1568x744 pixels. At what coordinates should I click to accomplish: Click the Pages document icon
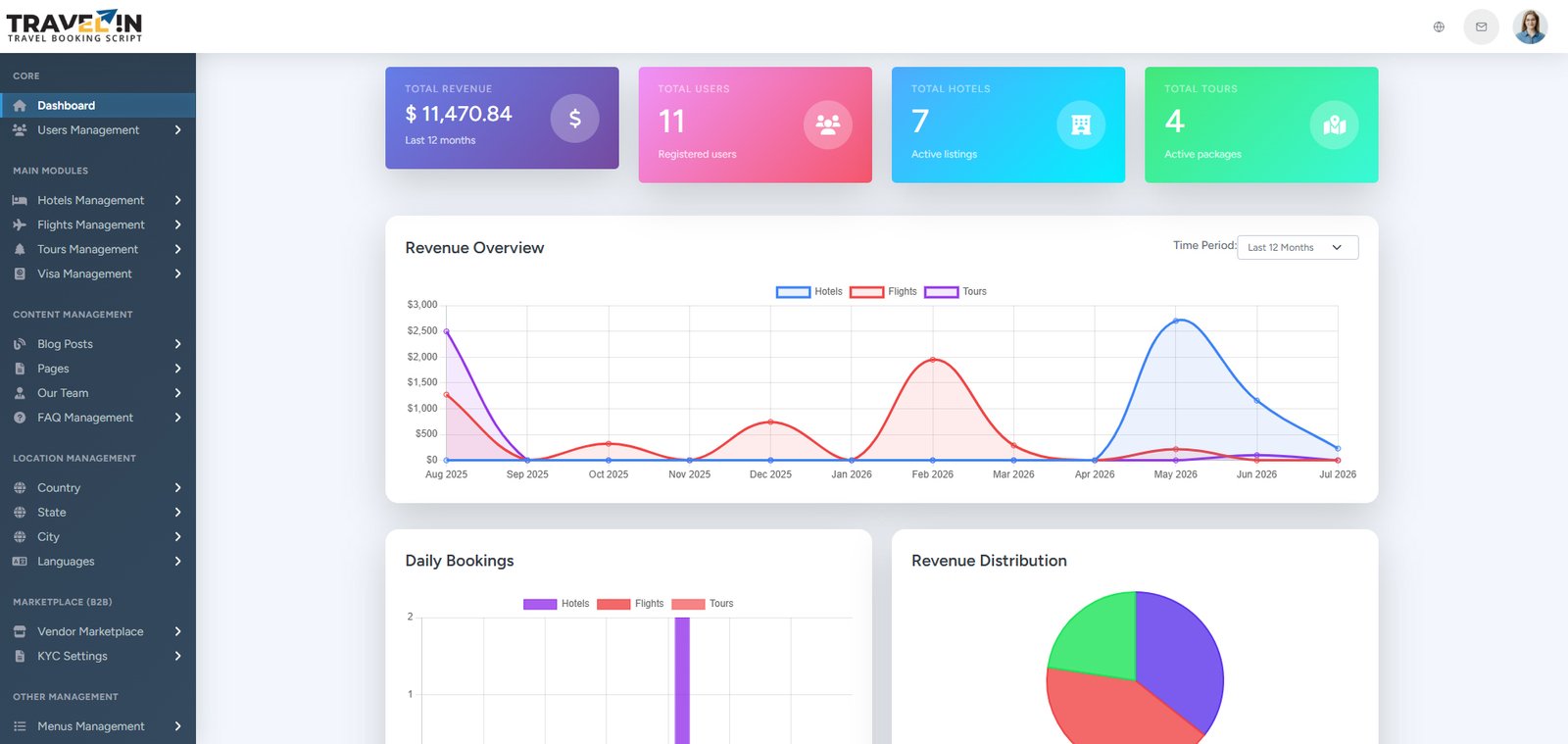tap(20, 369)
